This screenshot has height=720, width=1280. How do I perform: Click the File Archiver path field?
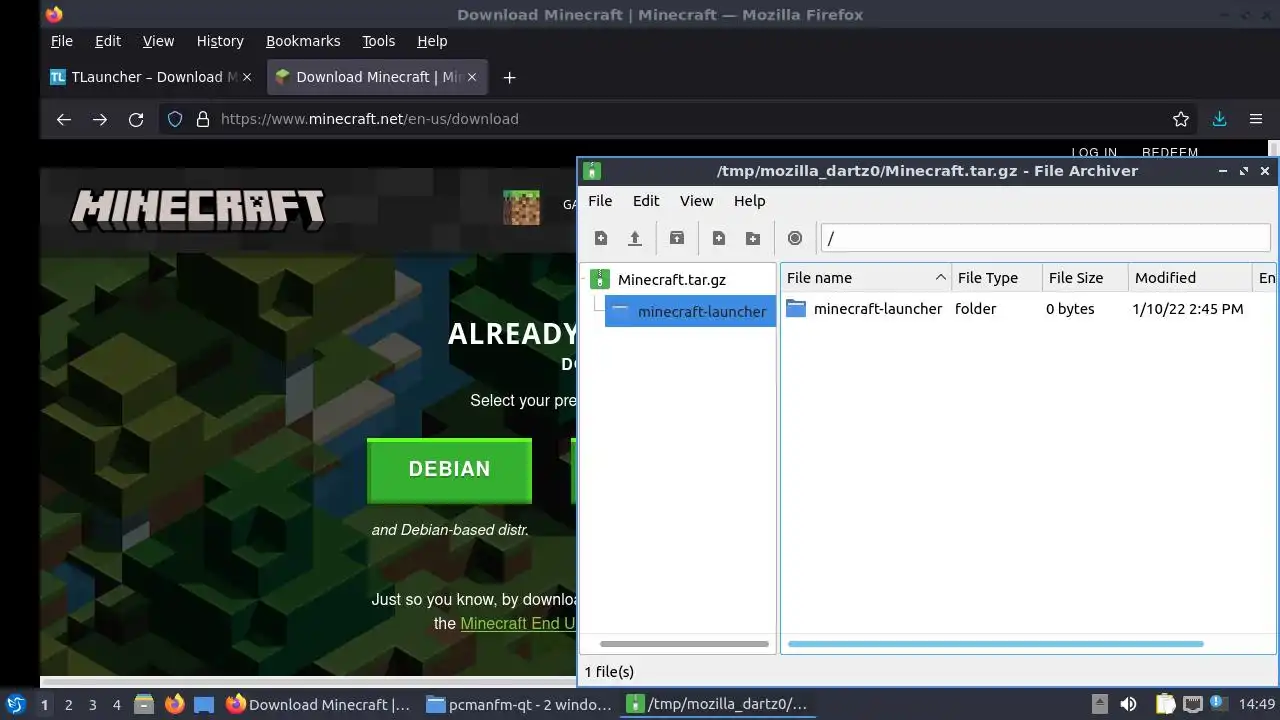click(x=1045, y=238)
